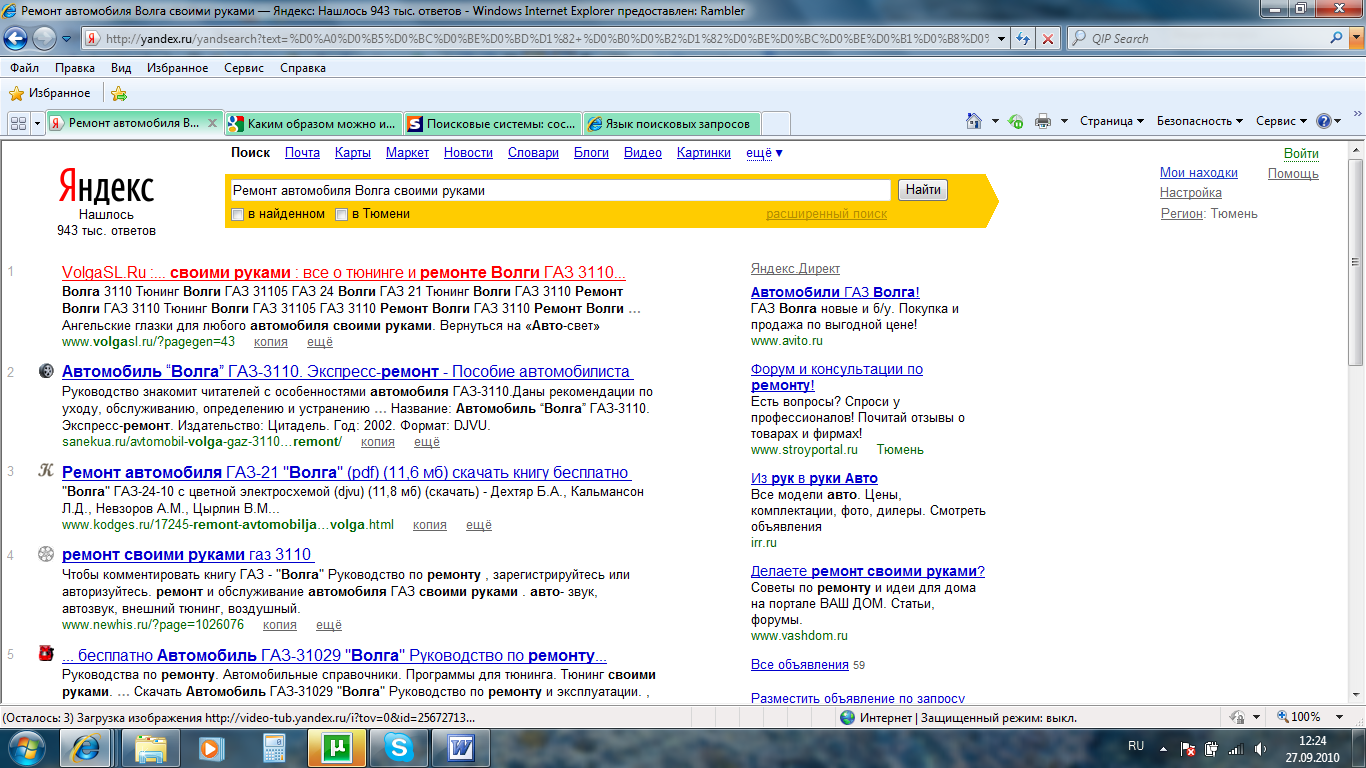Open the Картинки search link
The height and width of the screenshot is (768, 1366).
point(704,153)
